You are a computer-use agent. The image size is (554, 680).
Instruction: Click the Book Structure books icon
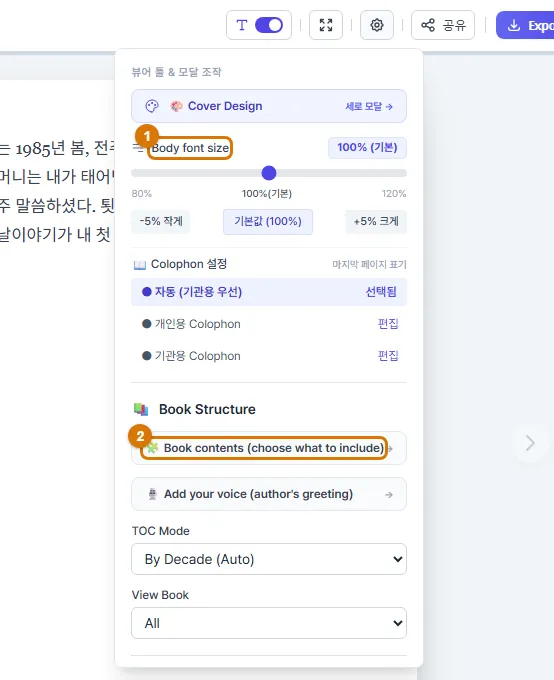pyautogui.click(x=141, y=409)
